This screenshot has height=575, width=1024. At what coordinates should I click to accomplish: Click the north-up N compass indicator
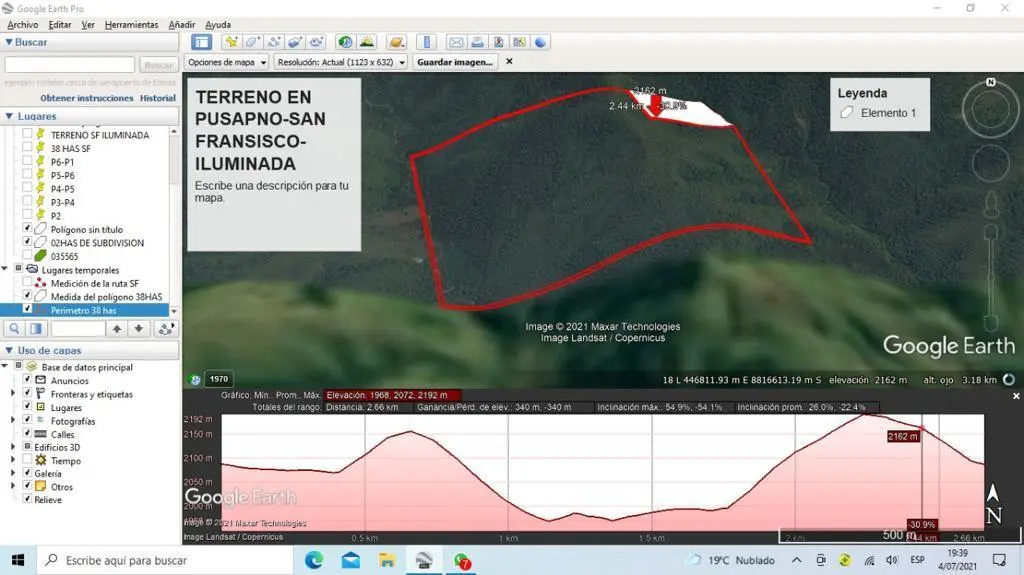coord(991,82)
